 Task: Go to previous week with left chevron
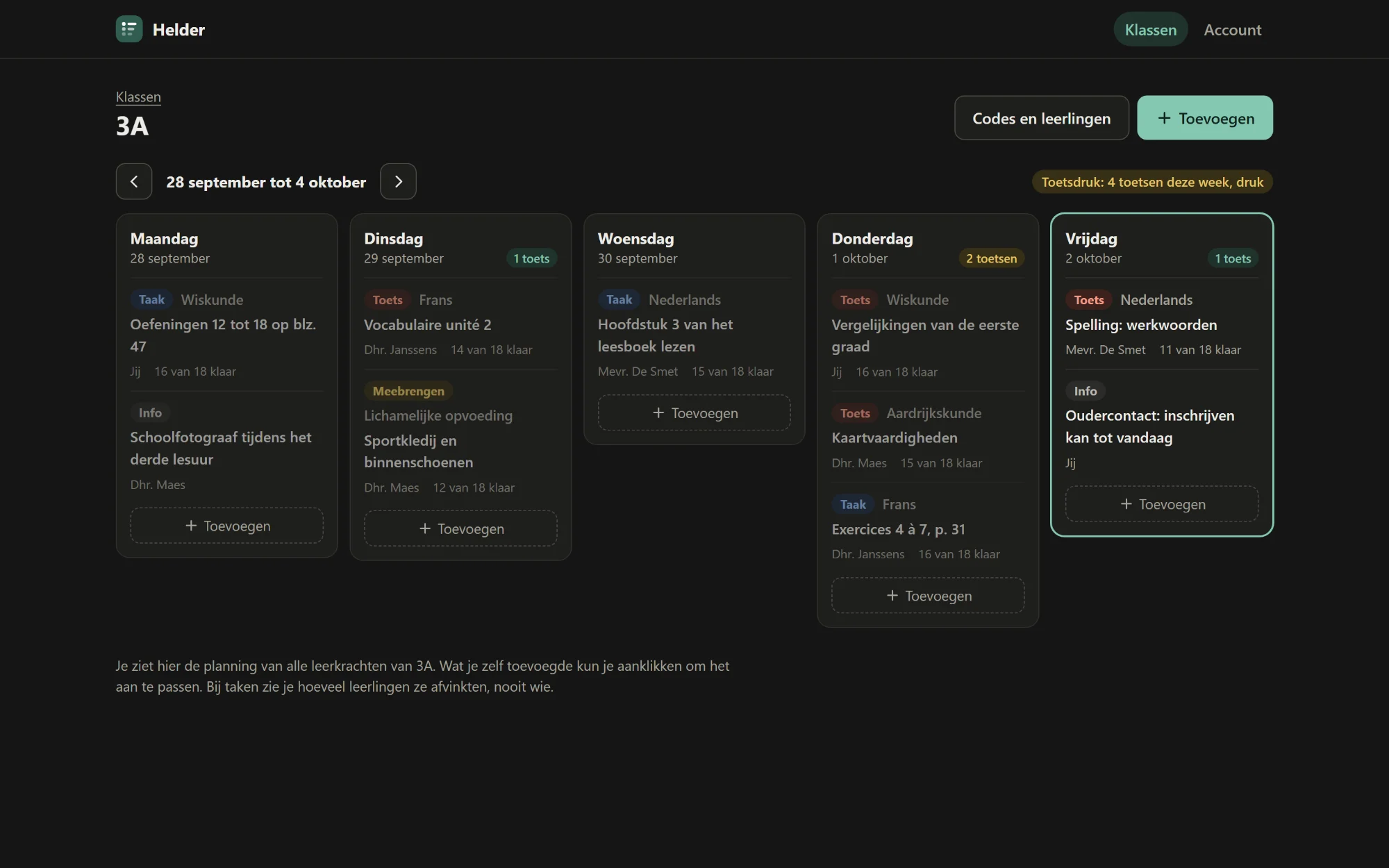click(134, 181)
